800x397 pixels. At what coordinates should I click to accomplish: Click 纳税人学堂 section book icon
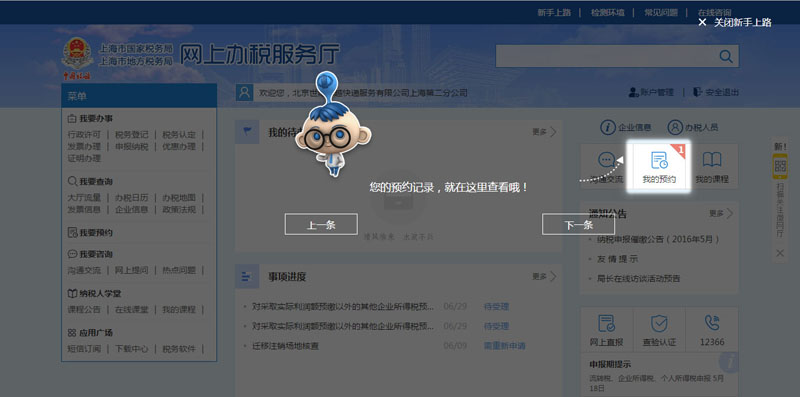coord(72,293)
